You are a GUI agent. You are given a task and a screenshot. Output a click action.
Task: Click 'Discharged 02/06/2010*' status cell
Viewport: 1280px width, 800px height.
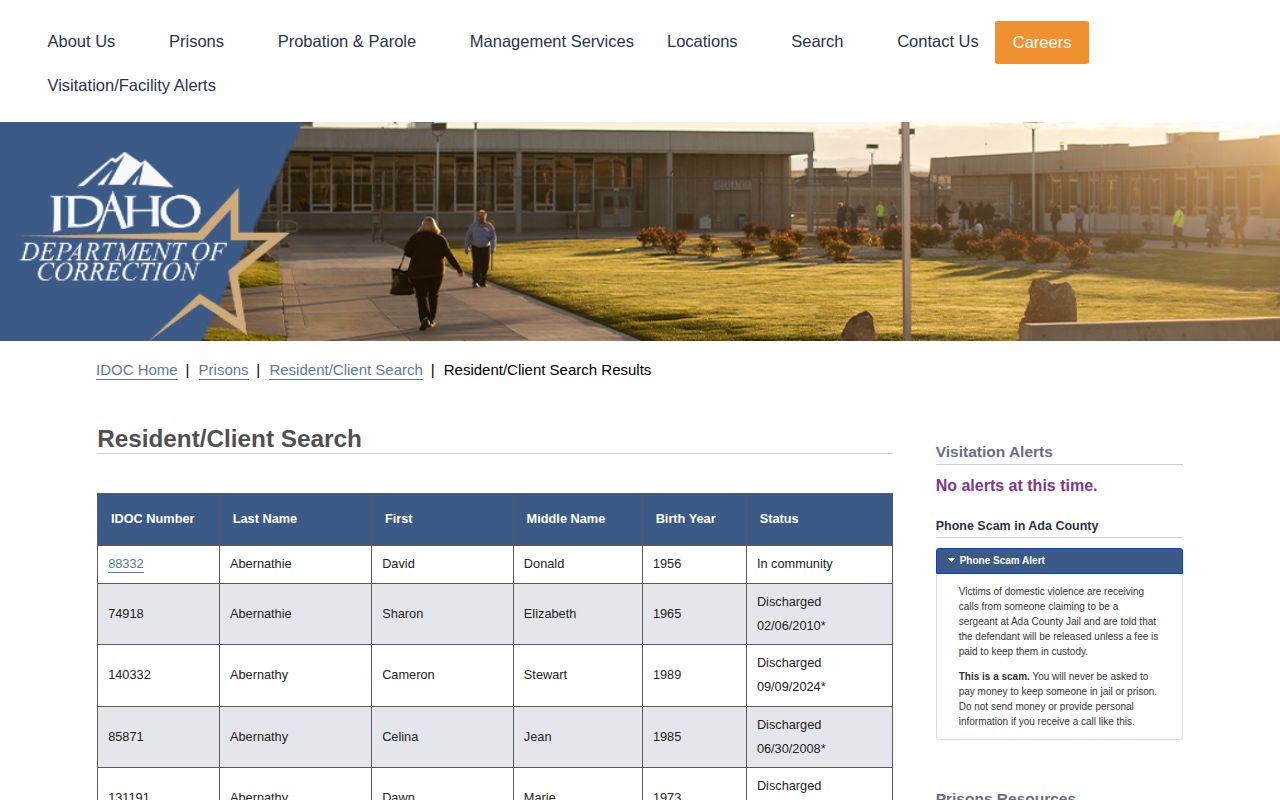pos(819,614)
